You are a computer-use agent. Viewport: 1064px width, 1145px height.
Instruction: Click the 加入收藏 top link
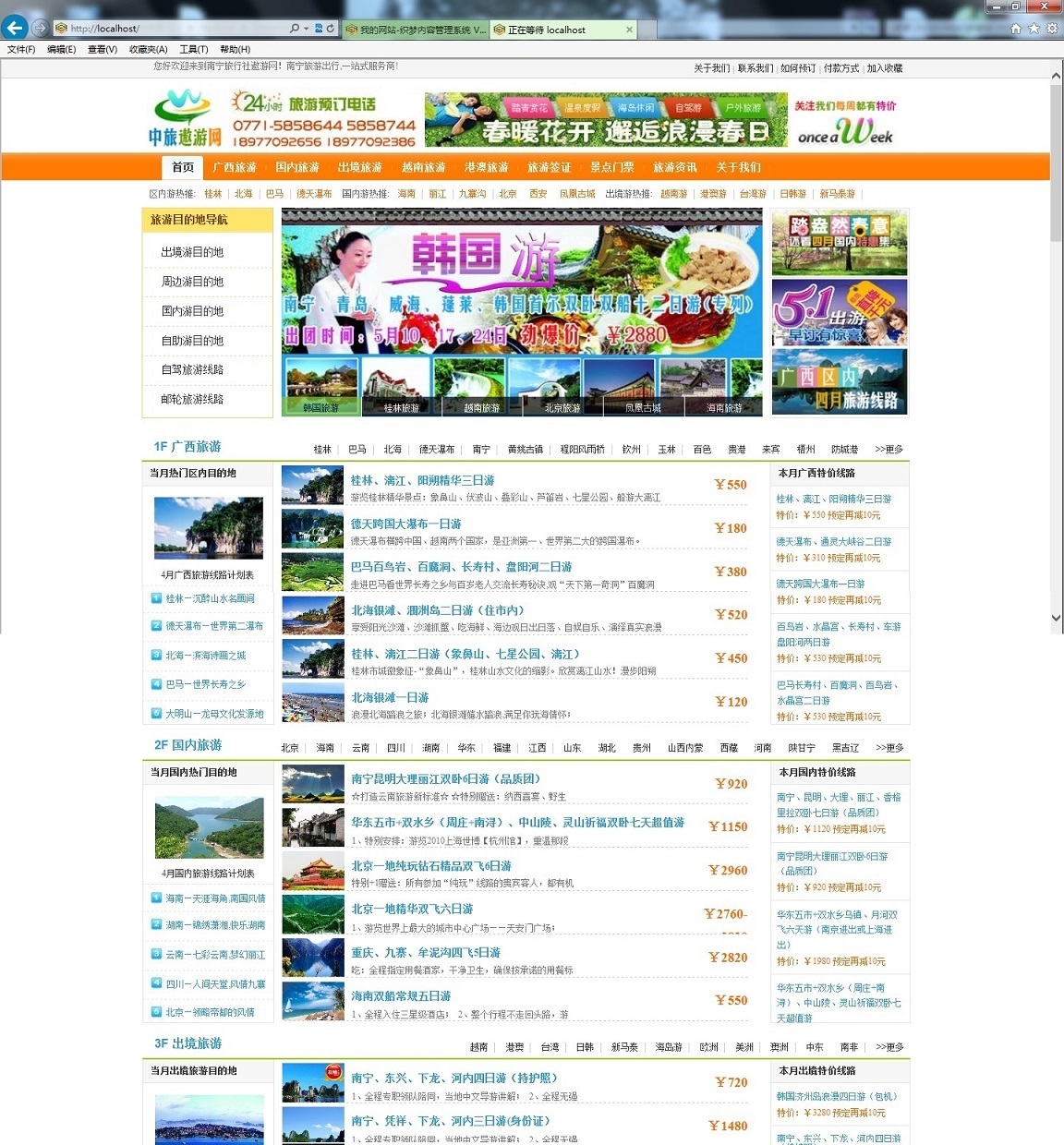coord(885,68)
